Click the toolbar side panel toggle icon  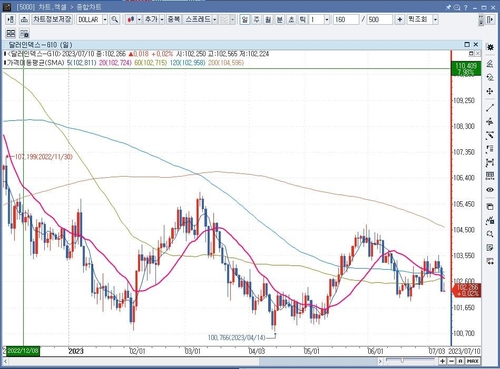tap(490, 20)
